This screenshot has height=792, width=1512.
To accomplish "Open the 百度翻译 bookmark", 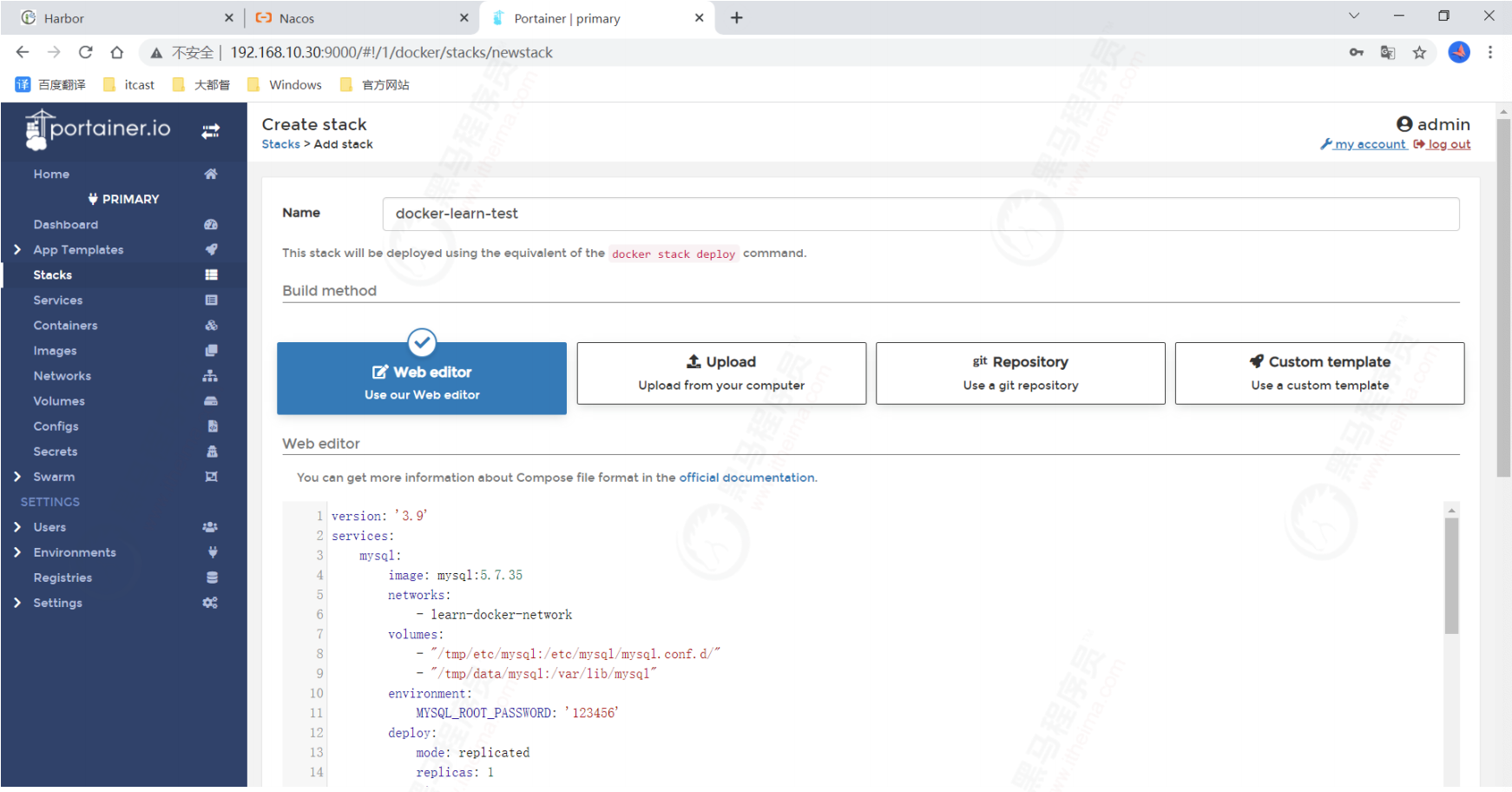I will click(51, 84).
